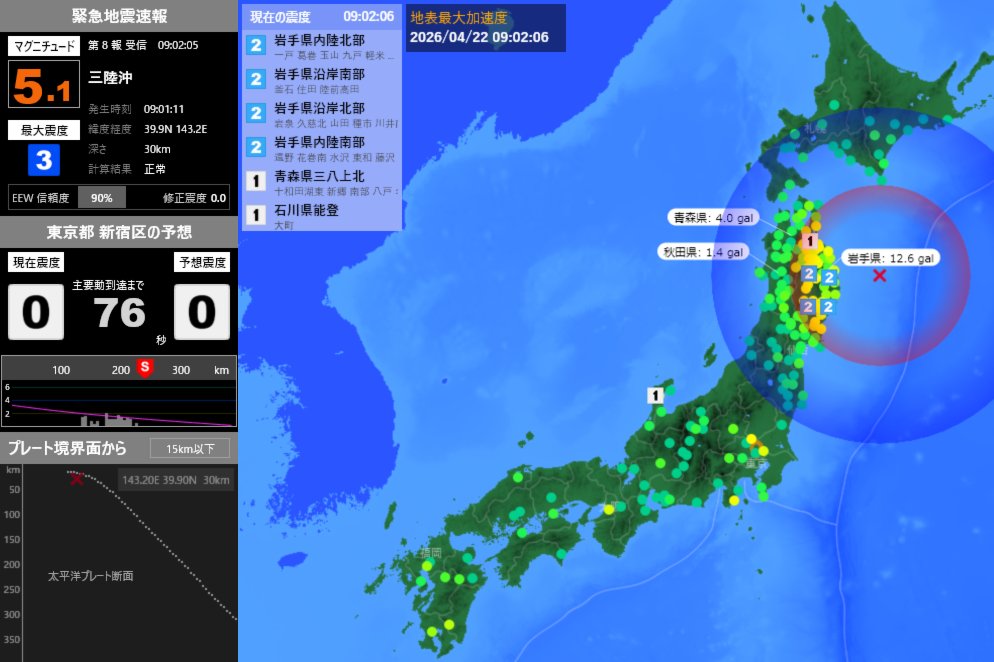Click the 東京 city label on map
Image resolution: width=994 pixels, height=662 pixels.
point(755,464)
